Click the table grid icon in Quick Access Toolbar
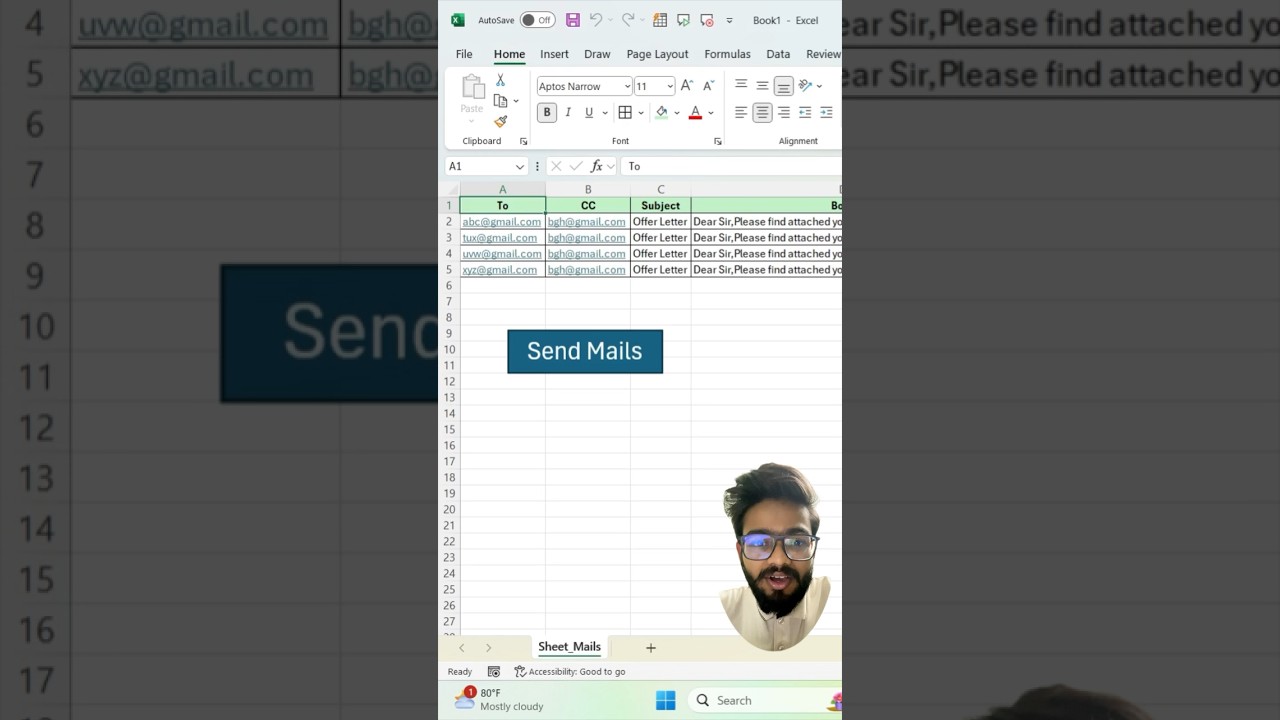Screen dimensions: 1280x720 660,20
